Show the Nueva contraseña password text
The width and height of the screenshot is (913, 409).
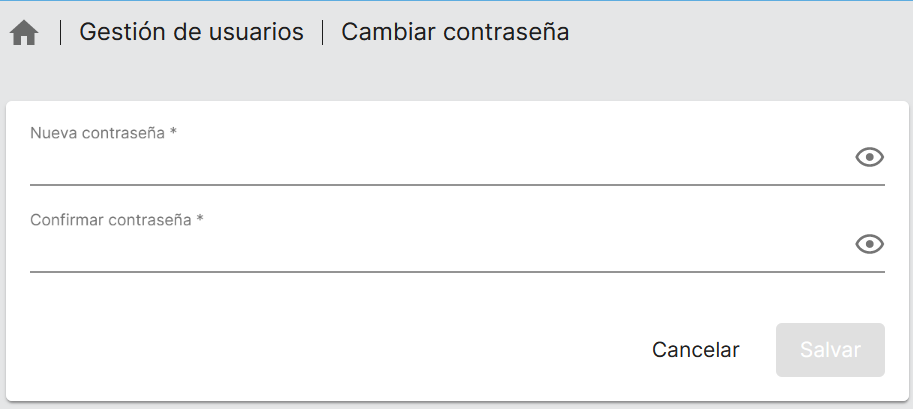click(870, 157)
